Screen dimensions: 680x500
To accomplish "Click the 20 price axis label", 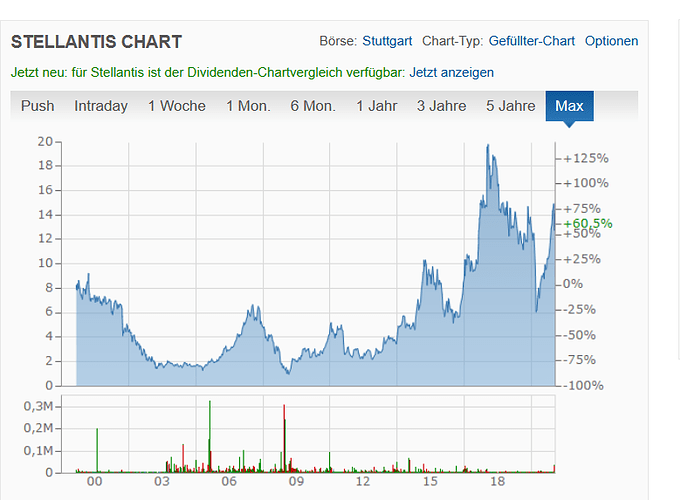I will coord(45,141).
